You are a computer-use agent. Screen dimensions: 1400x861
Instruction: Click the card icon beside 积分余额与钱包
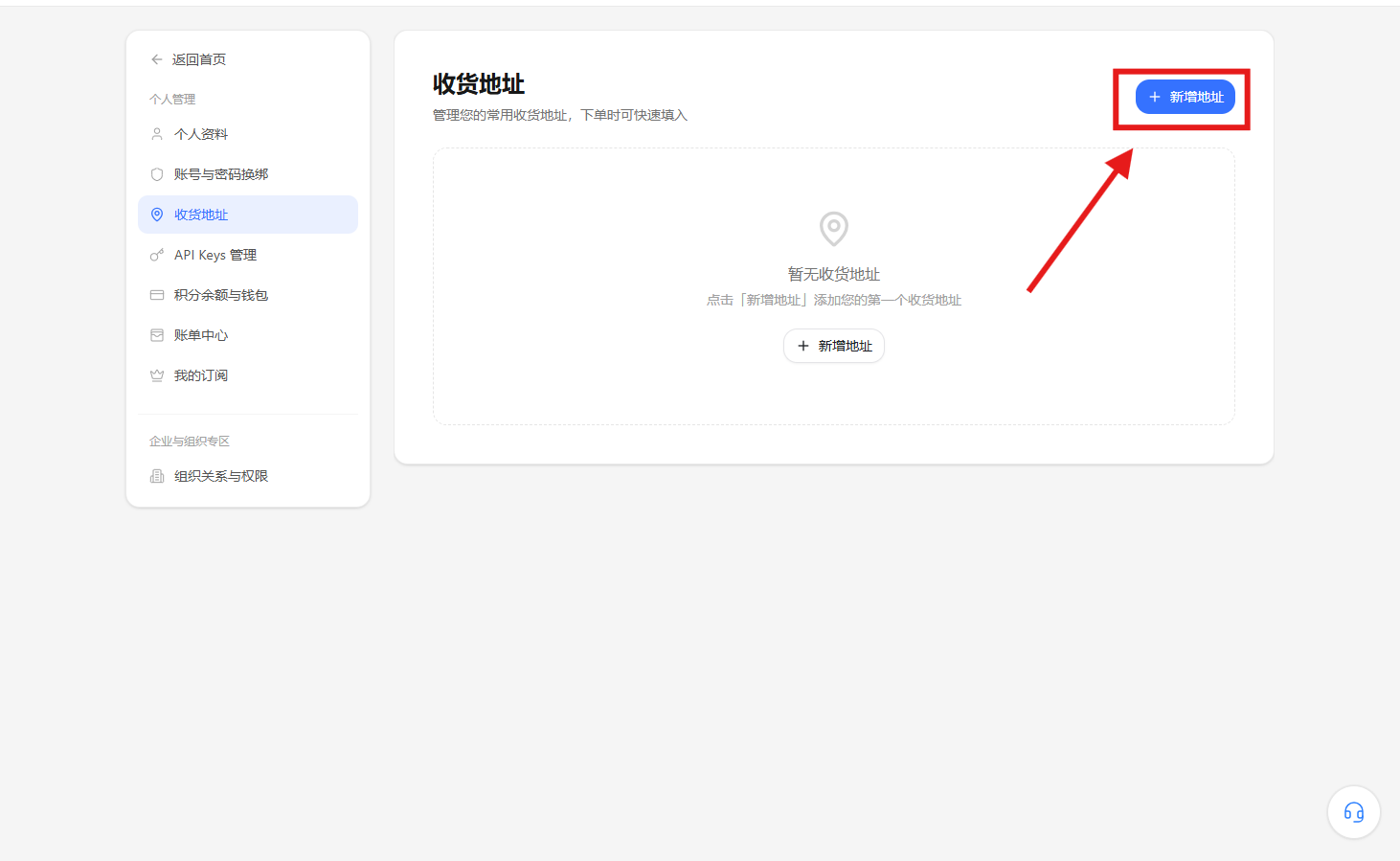(x=157, y=295)
